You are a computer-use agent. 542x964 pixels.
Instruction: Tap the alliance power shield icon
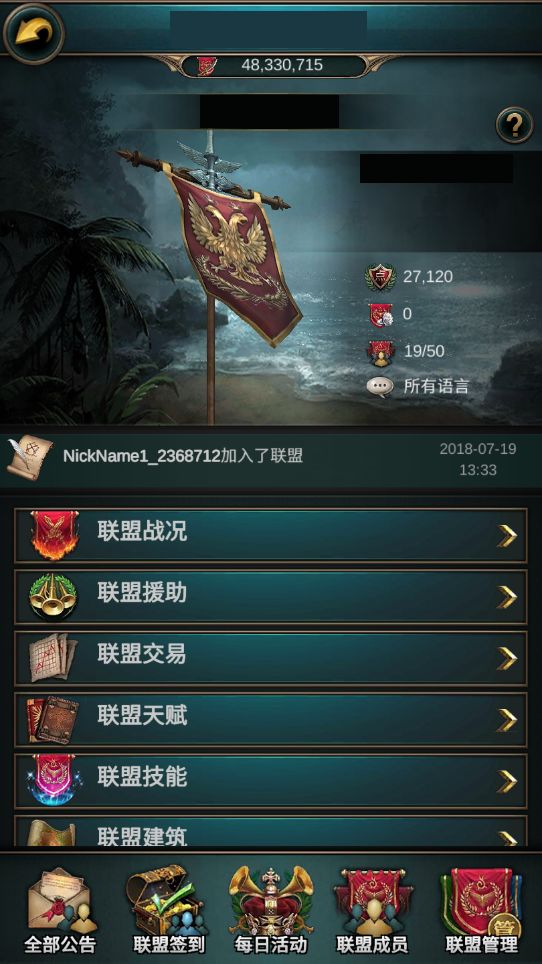[x=380, y=277]
